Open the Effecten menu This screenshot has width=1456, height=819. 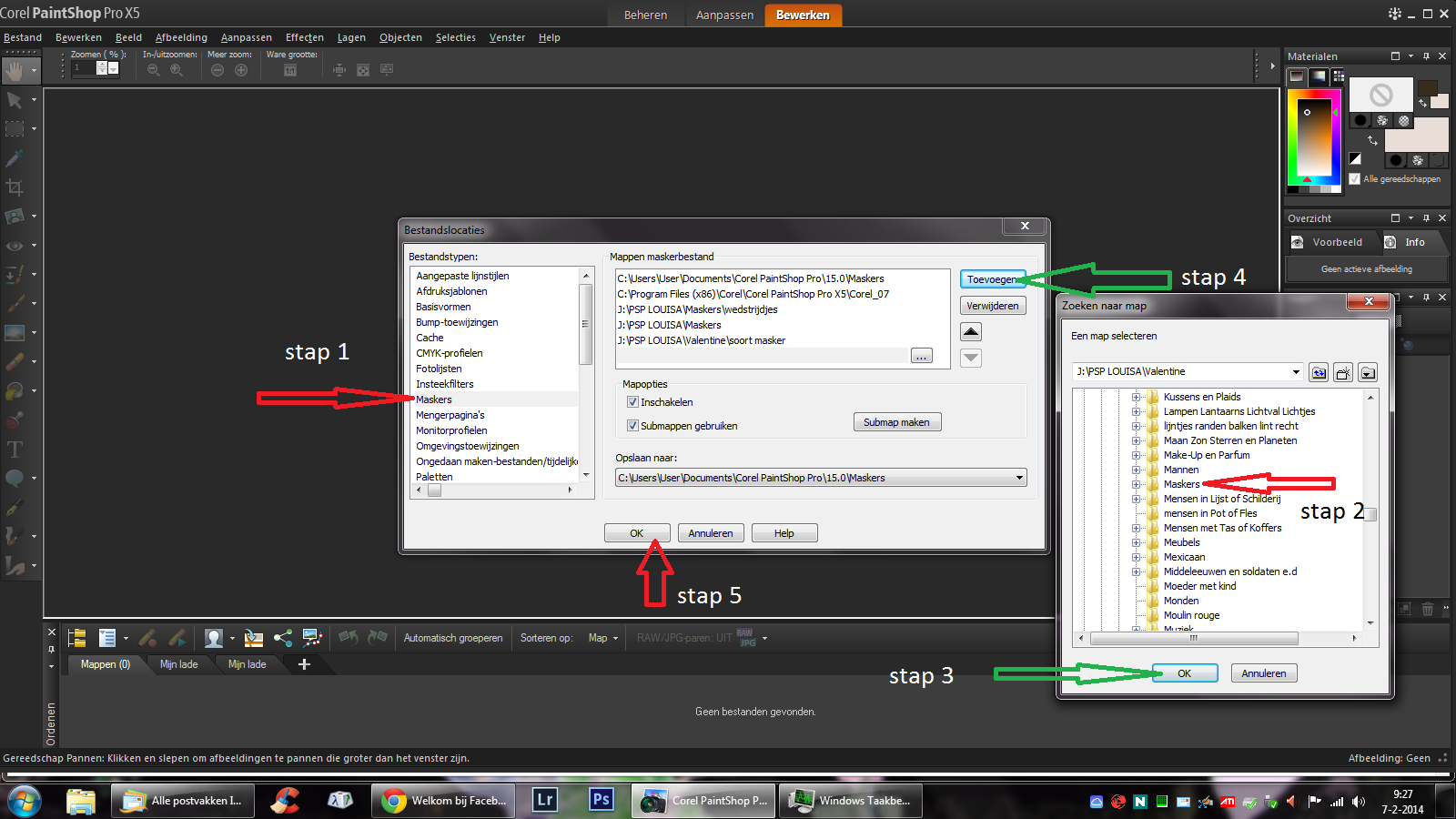305,37
